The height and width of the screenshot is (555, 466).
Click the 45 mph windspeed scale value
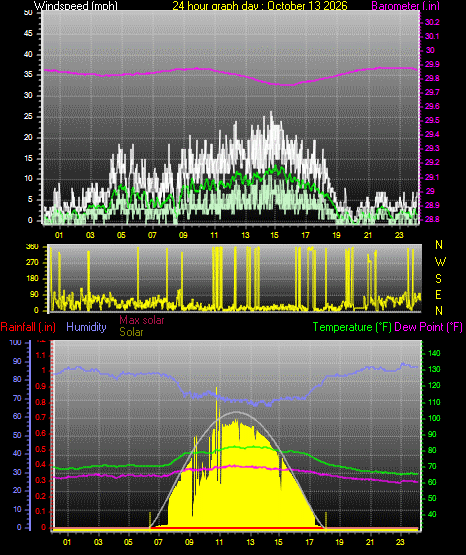point(28,34)
